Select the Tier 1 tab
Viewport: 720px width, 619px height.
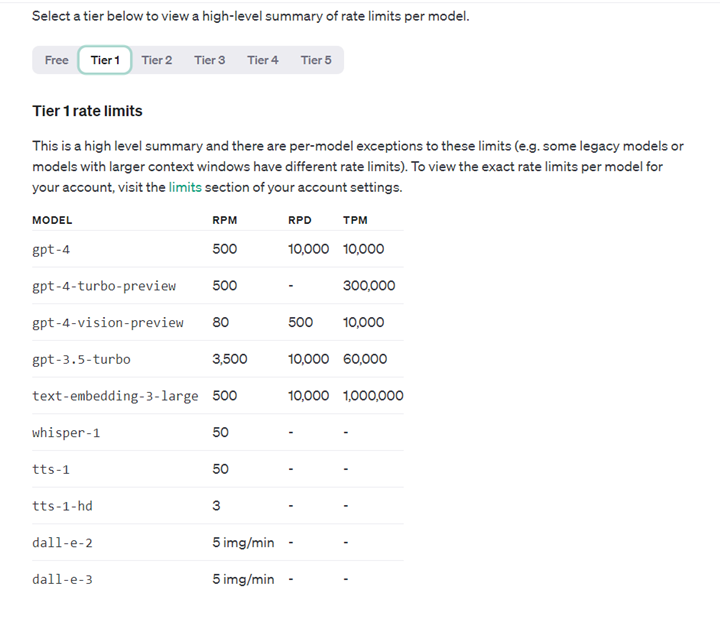(105, 60)
